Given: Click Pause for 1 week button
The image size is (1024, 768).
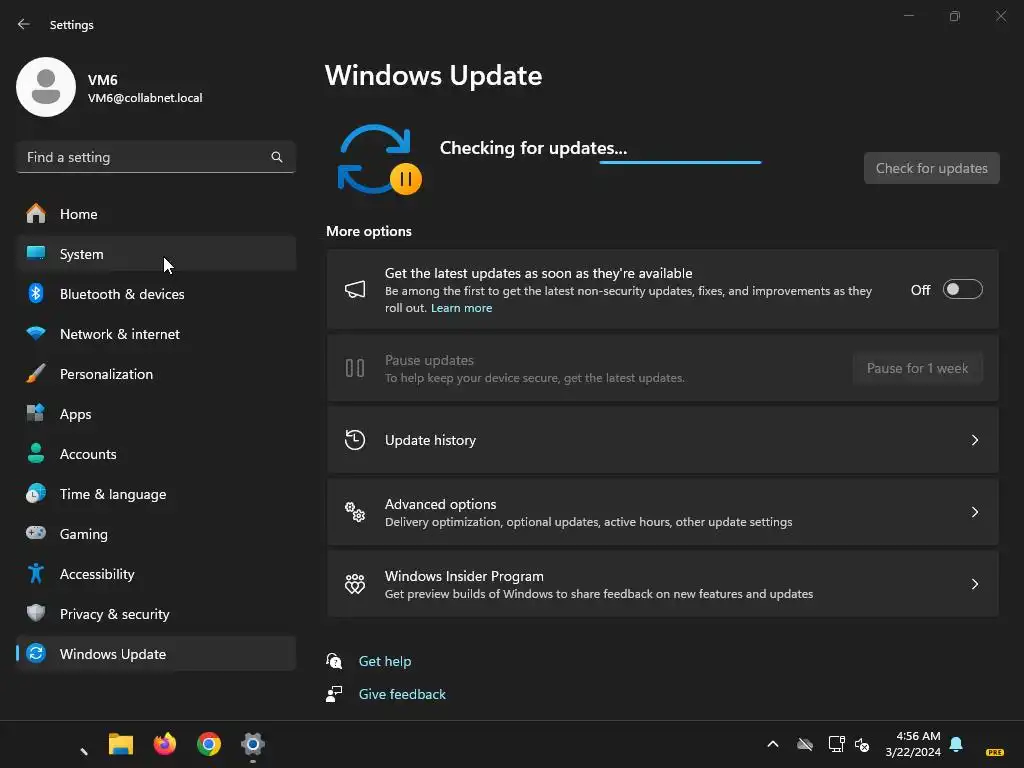Looking at the screenshot, I should 917,368.
